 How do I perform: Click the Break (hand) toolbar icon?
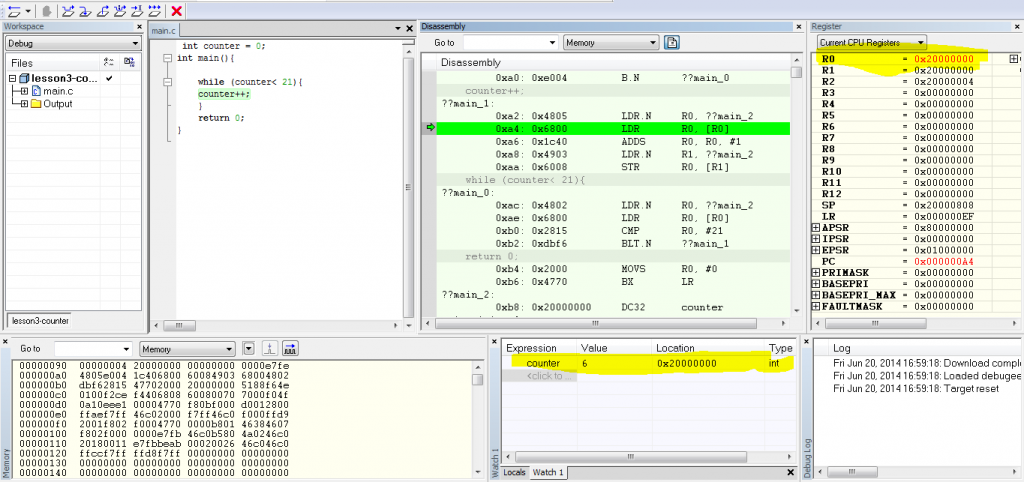46,11
